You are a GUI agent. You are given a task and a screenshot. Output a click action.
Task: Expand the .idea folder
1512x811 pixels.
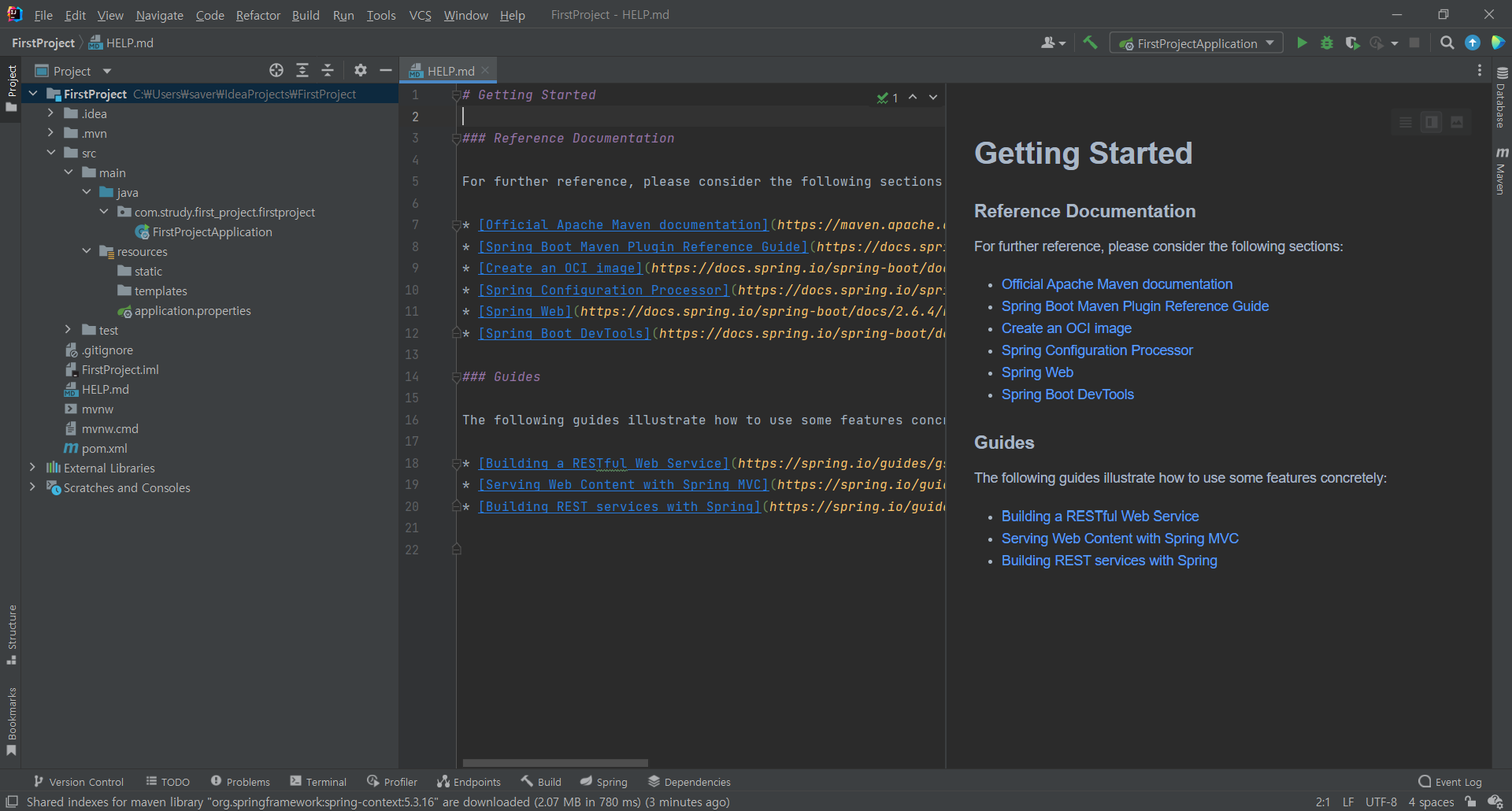coord(50,113)
